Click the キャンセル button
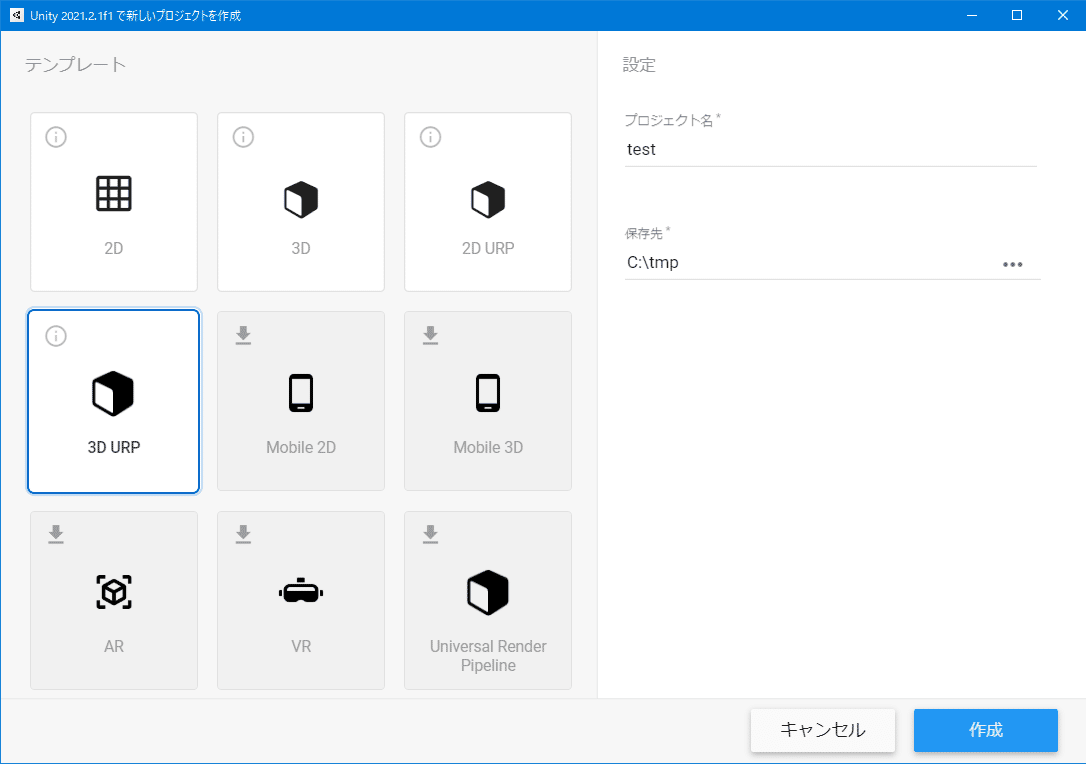 [x=823, y=730]
